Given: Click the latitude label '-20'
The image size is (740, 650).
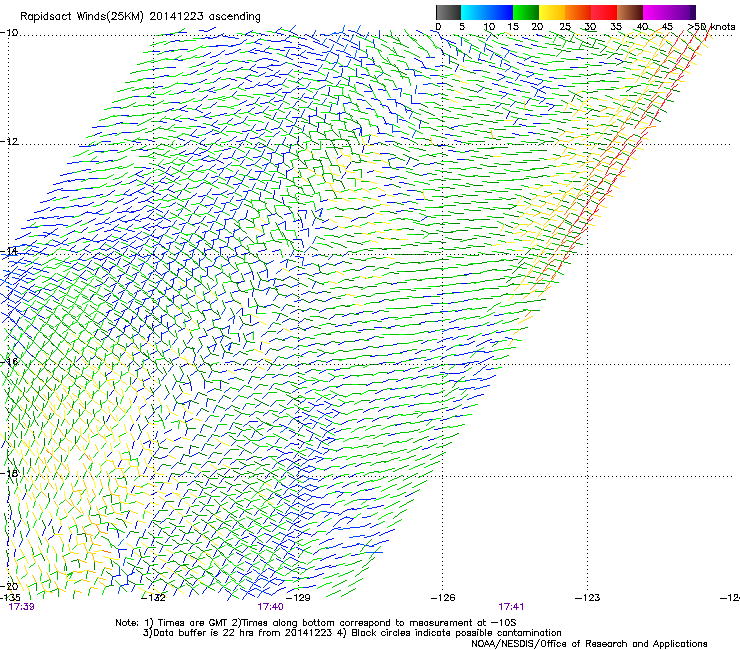Looking at the screenshot, I should click(9, 586).
